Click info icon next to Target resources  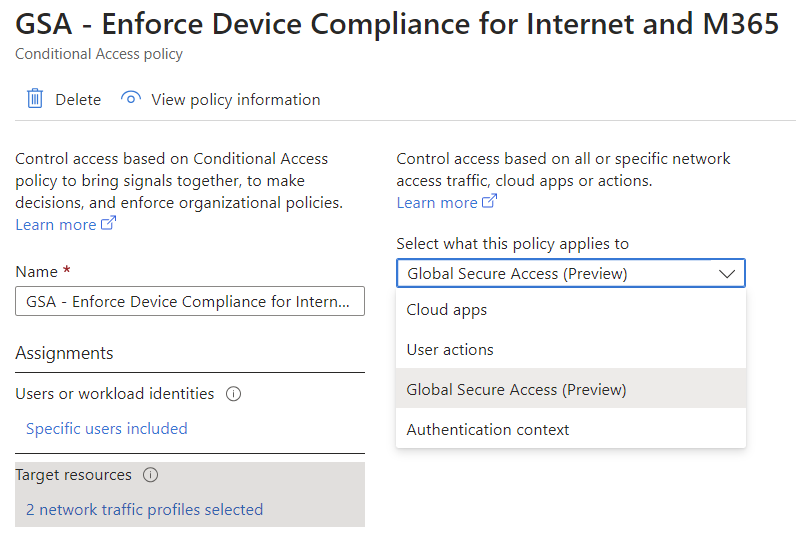pos(151,475)
